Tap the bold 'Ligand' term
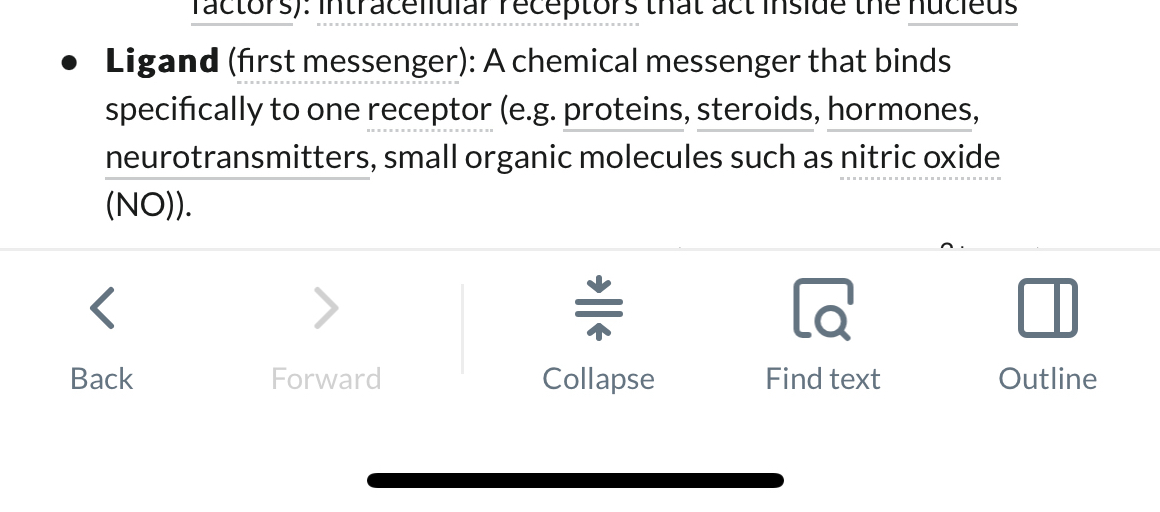This screenshot has height=512, width=1160. pos(162,61)
